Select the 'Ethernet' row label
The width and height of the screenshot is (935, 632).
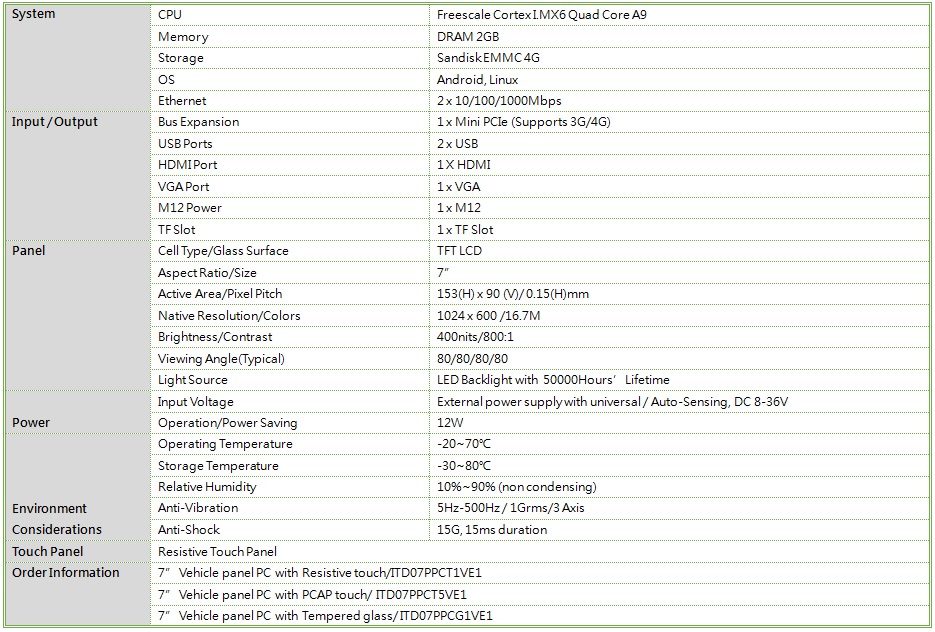[x=182, y=101]
